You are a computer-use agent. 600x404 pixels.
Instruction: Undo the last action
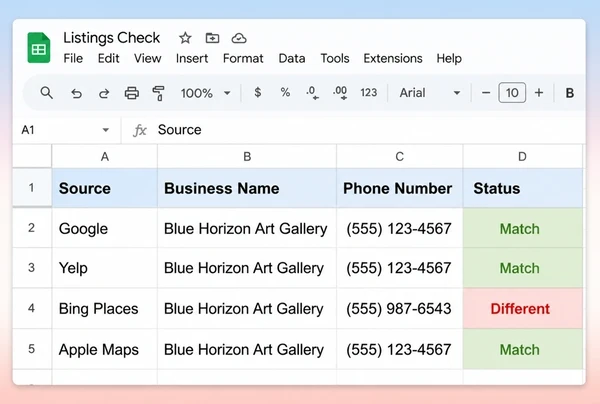click(x=77, y=93)
